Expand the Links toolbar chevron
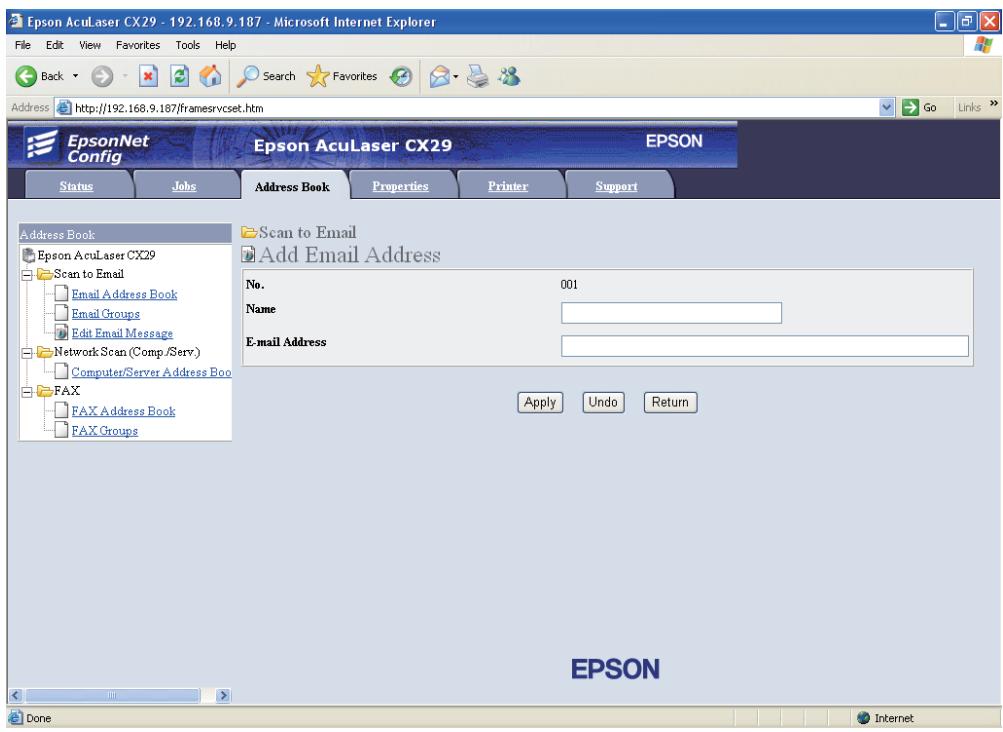The image size is (1003, 732). (993, 104)
